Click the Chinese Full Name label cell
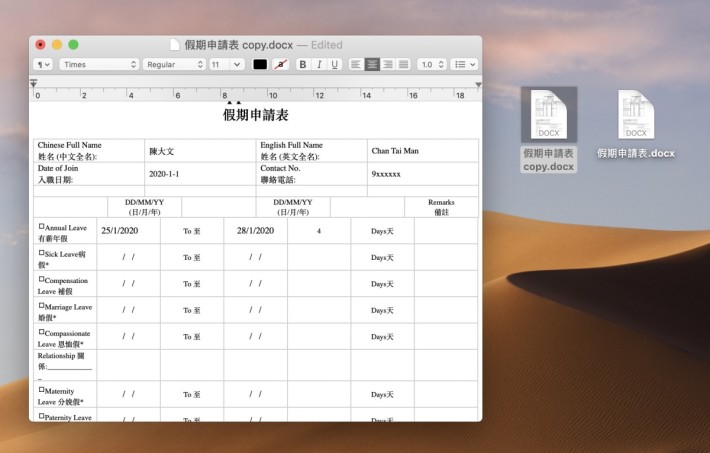710x453 pixels. coord(89,151)
